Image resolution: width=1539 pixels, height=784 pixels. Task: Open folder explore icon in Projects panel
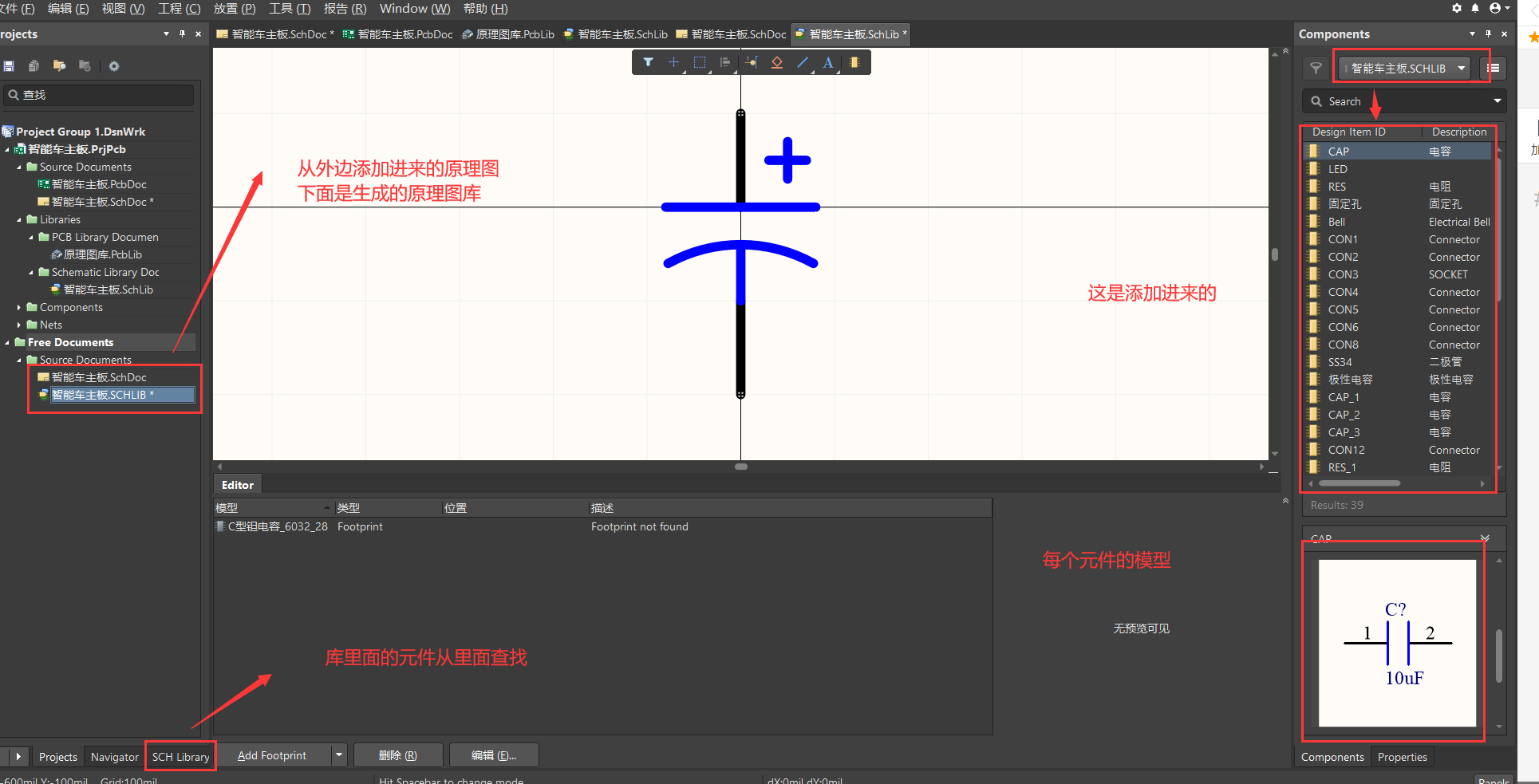[59, 66]
